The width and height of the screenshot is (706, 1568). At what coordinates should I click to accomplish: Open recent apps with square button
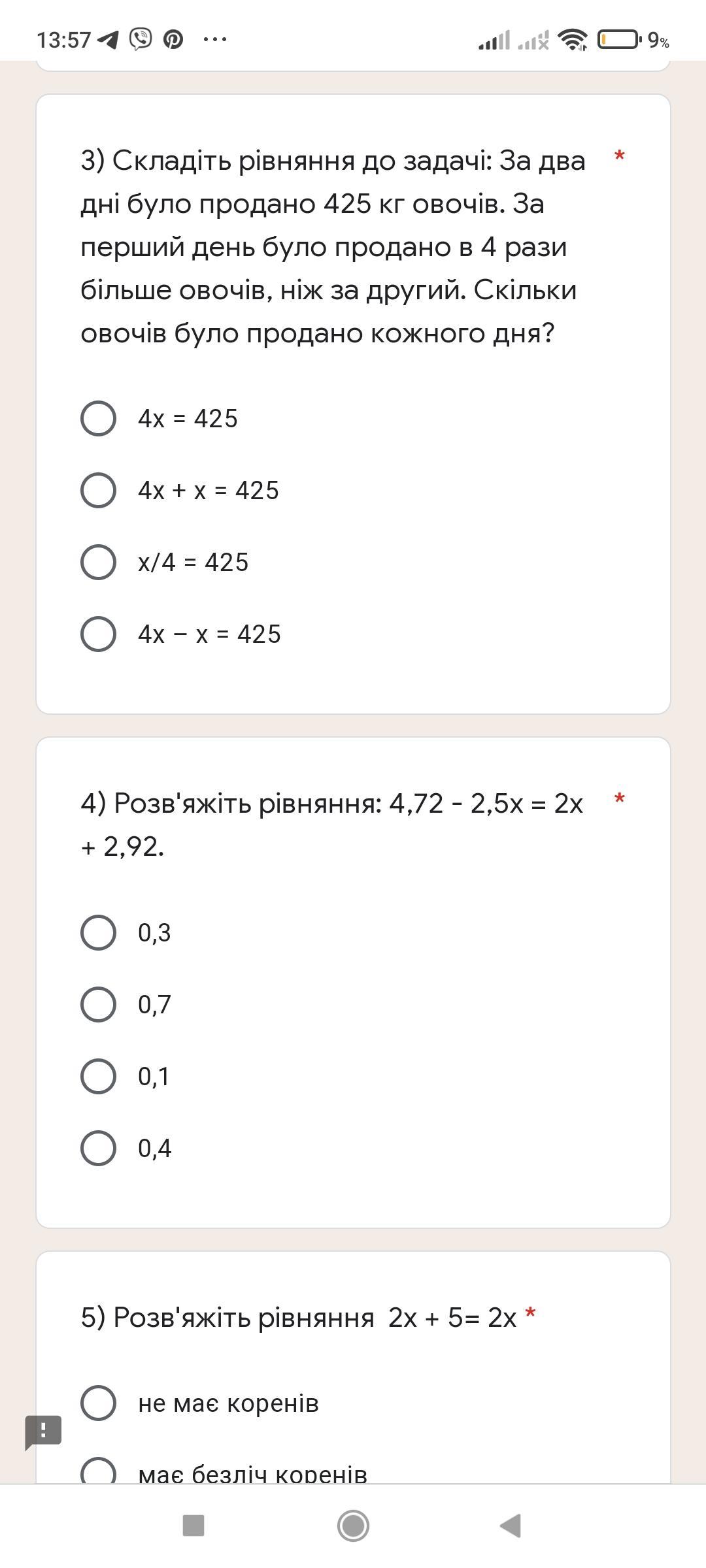pos(193,1526)
